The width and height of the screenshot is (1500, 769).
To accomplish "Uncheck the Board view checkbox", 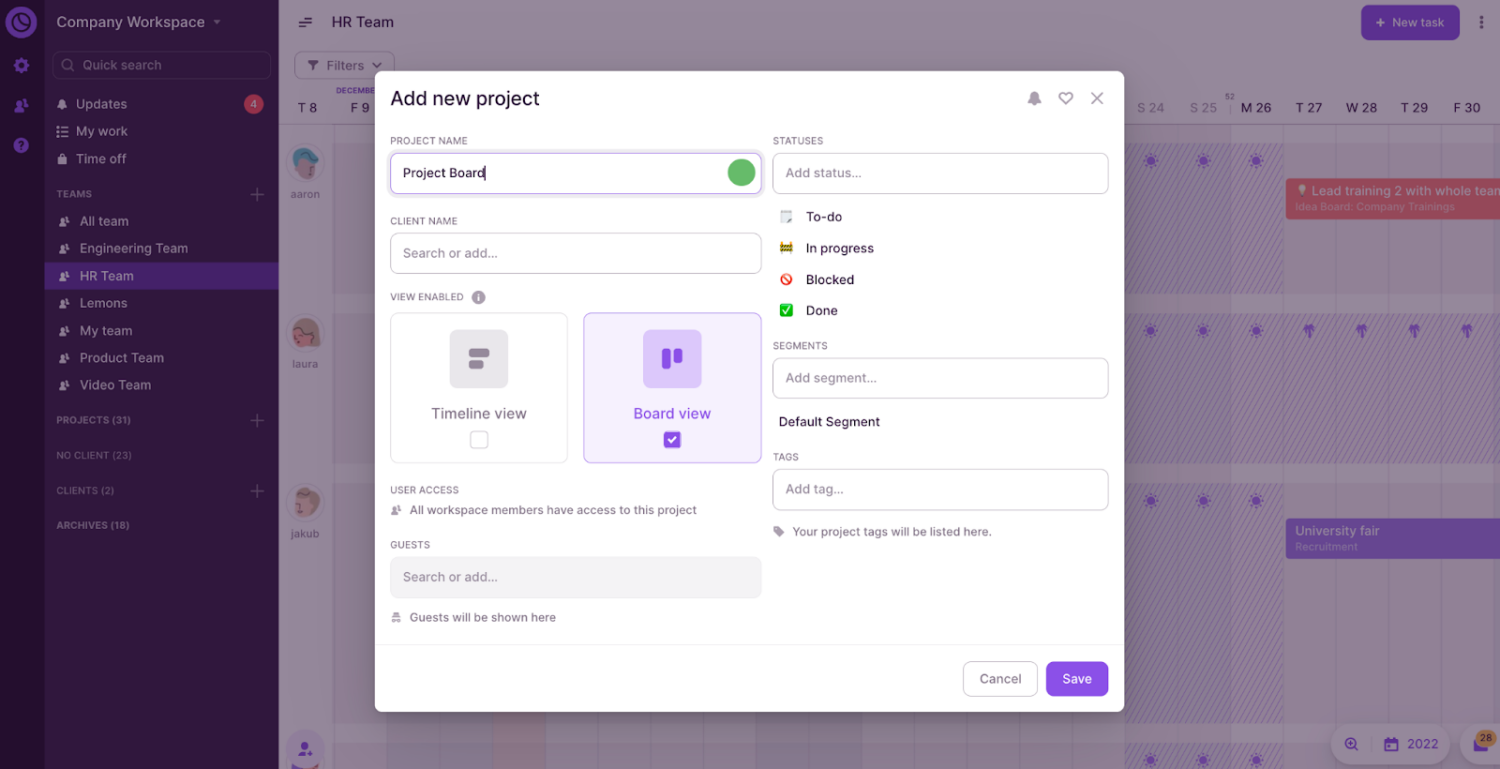I will (x=672, y=440).
